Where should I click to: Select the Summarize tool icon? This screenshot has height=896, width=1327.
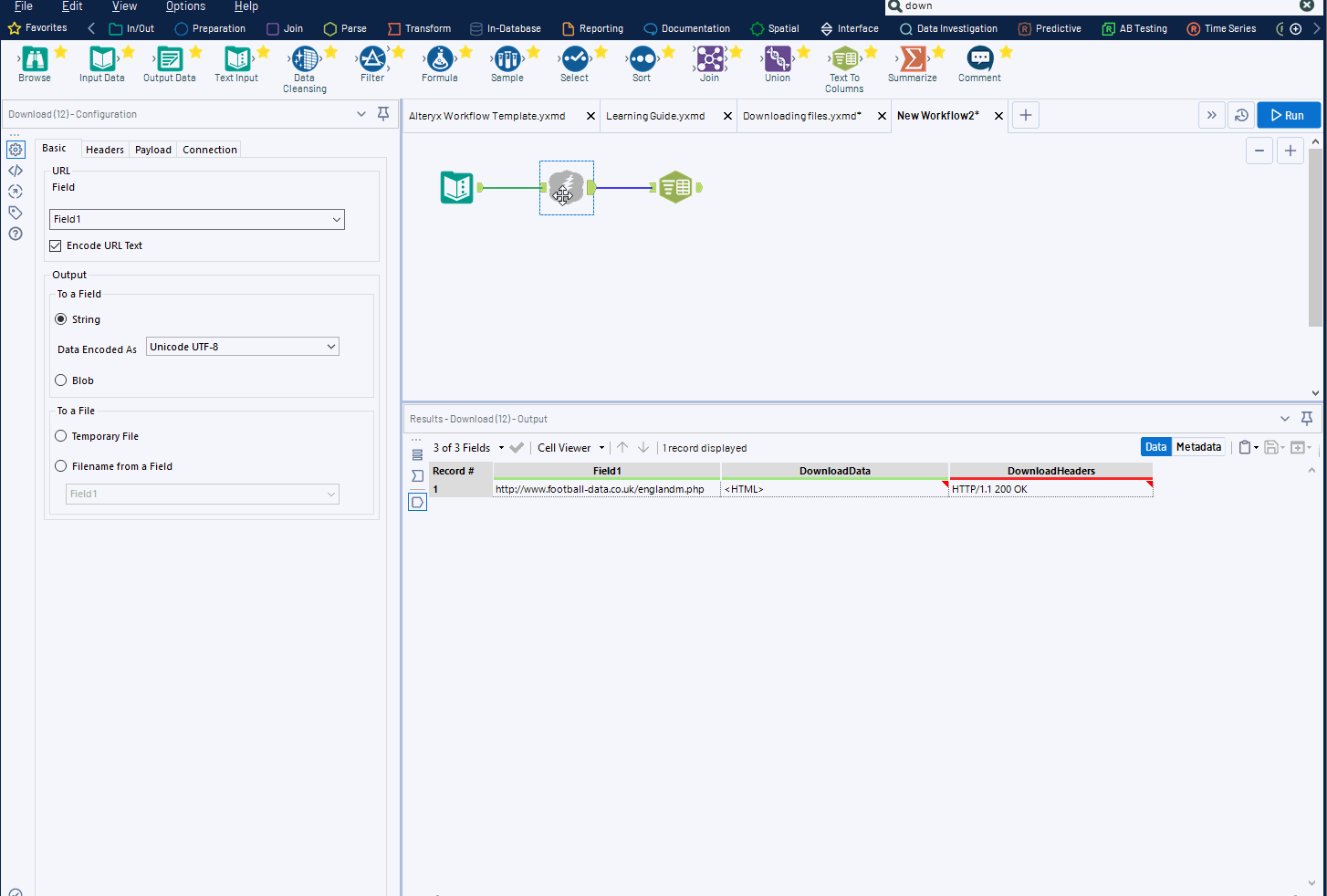(912, 60)
